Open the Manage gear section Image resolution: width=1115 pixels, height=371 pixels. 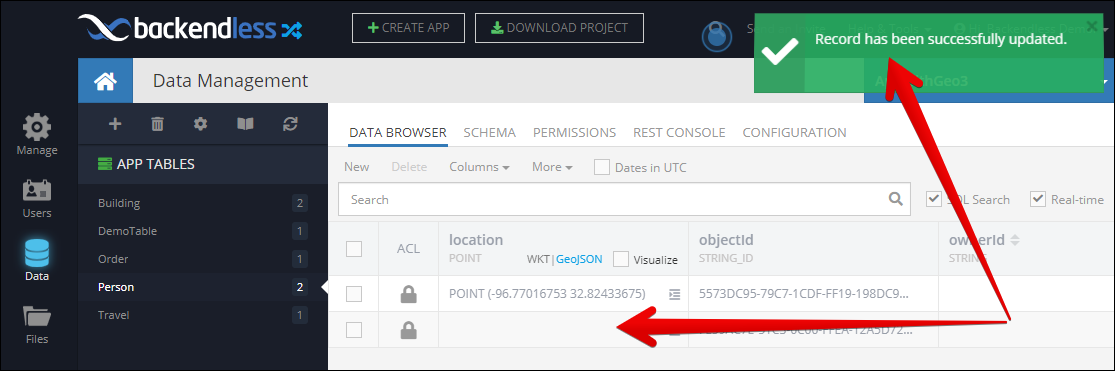click(37, 135)
